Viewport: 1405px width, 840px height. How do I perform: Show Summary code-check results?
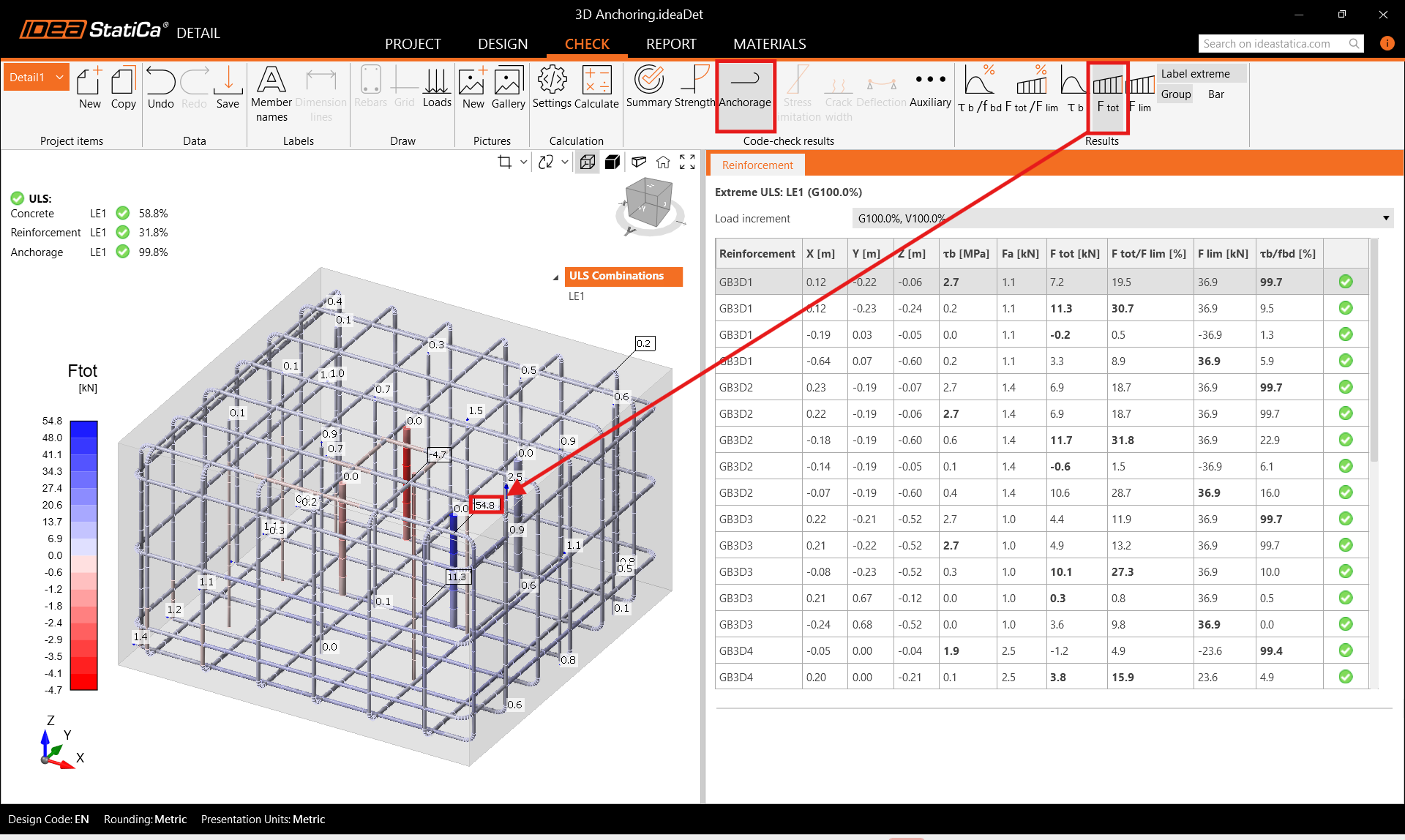tap(649, 87)
